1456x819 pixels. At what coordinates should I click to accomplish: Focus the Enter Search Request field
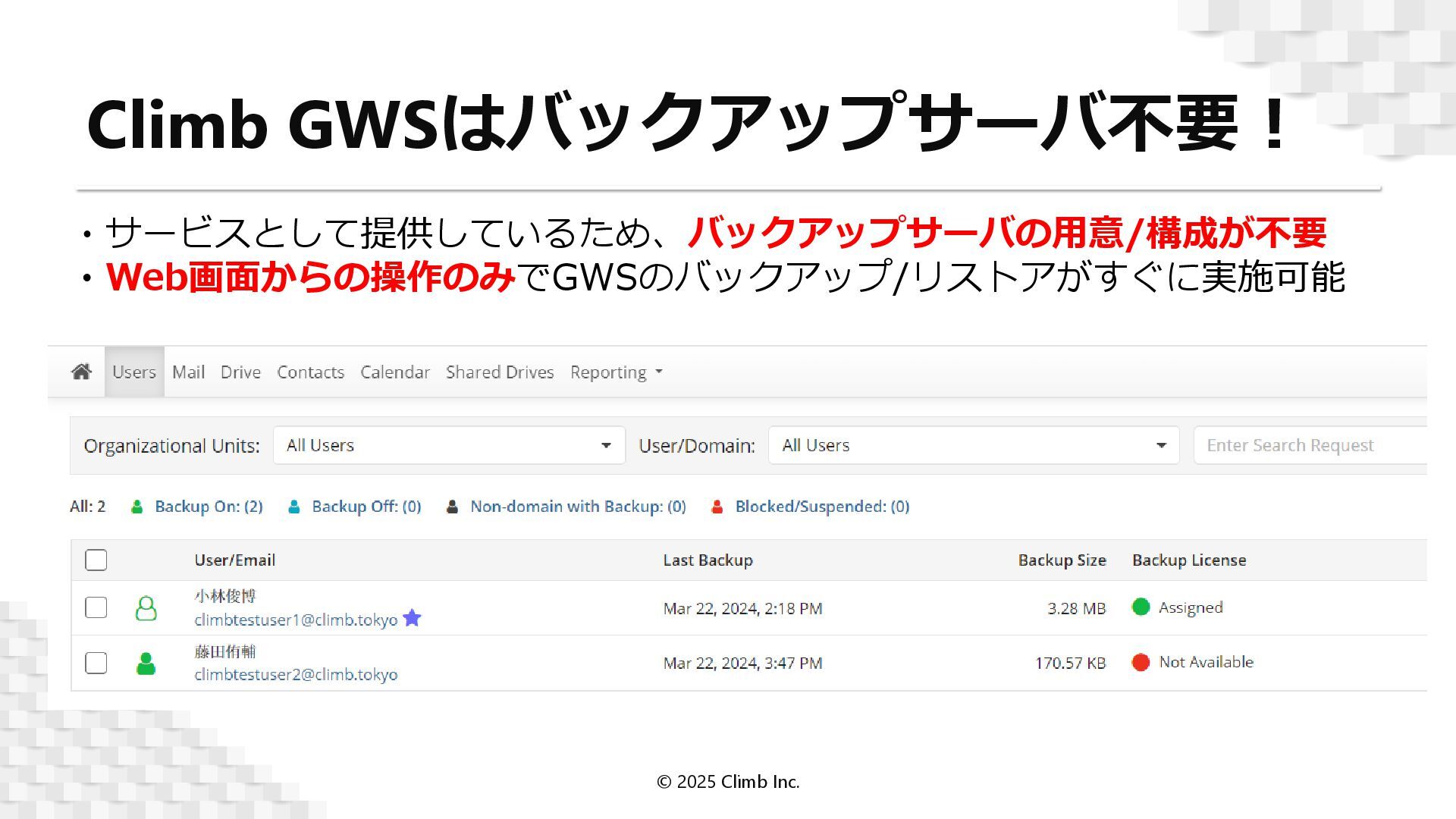[x=1310, y=445]
